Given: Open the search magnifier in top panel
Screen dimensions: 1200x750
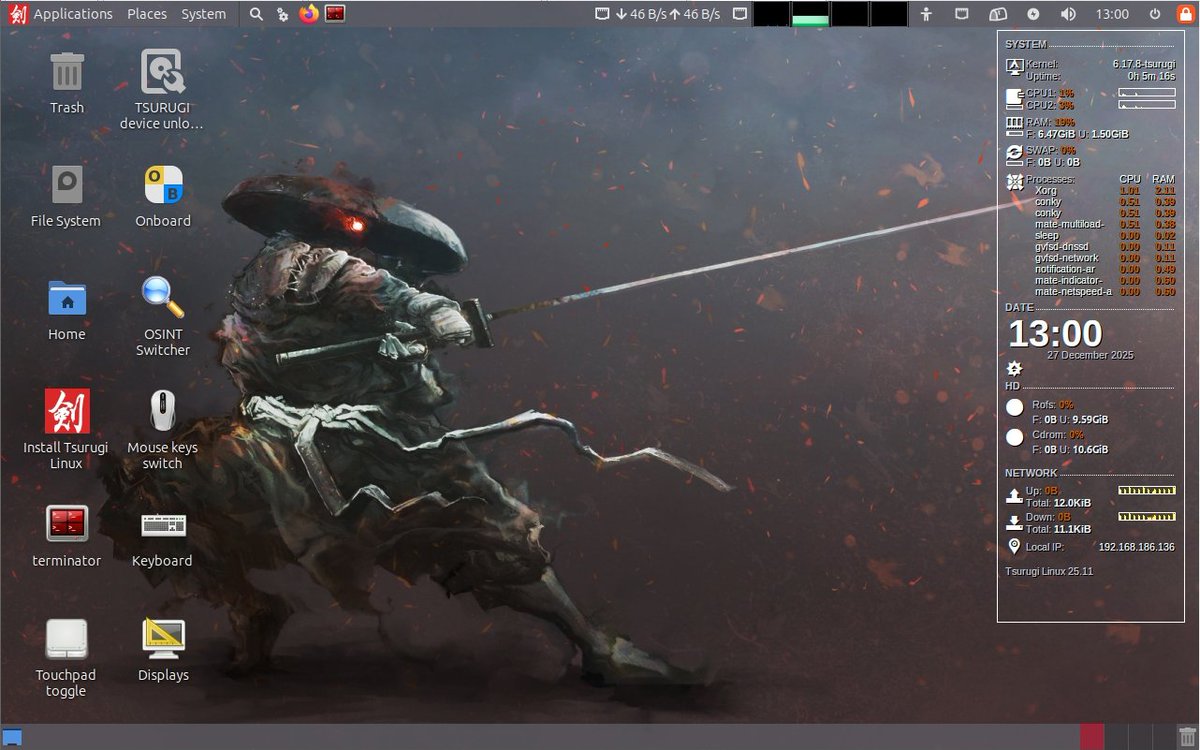Looking at the screenshot, I should [256, 14].
